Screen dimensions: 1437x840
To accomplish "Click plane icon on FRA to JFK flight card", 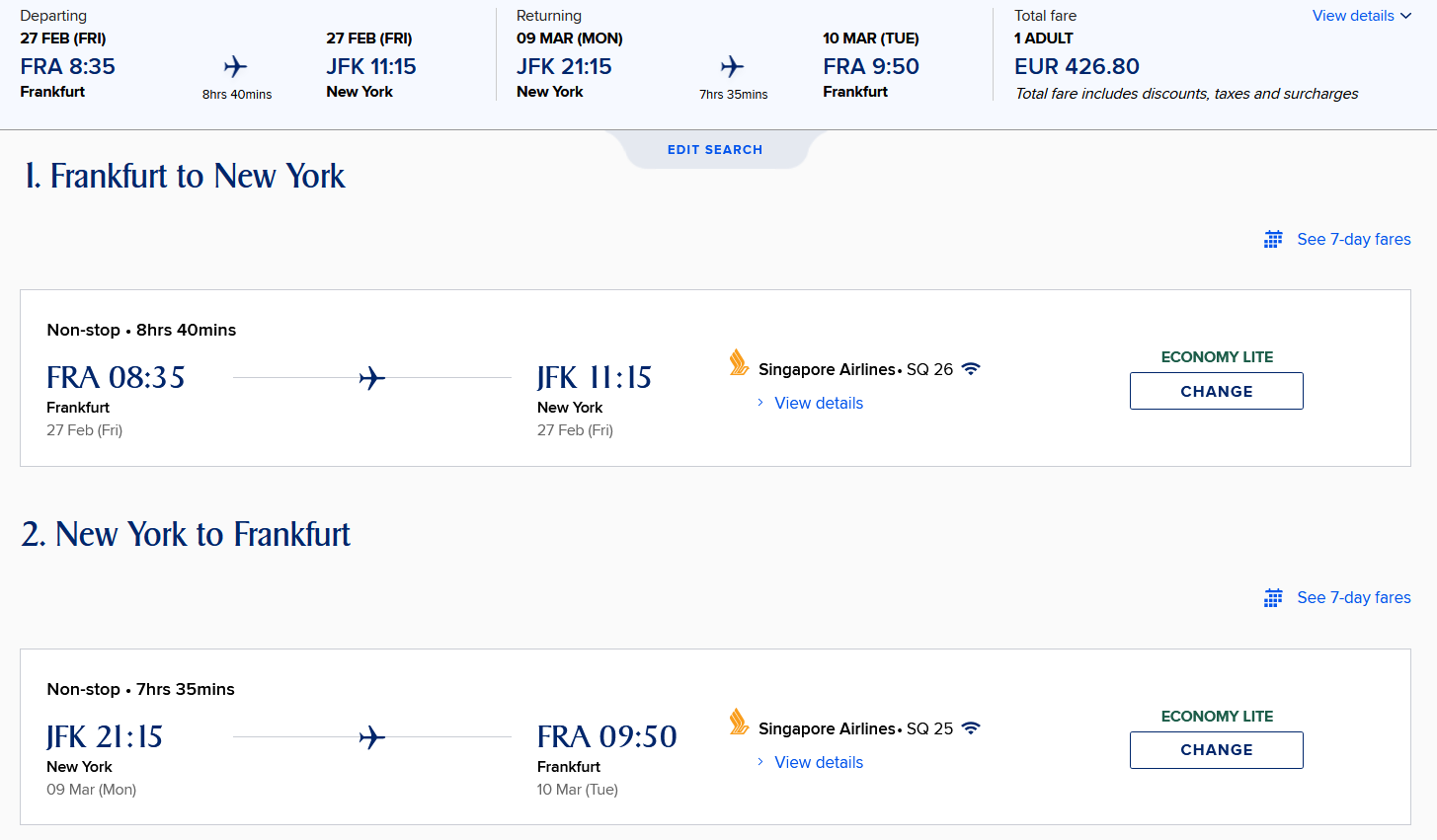I will [x=371, y=378].
